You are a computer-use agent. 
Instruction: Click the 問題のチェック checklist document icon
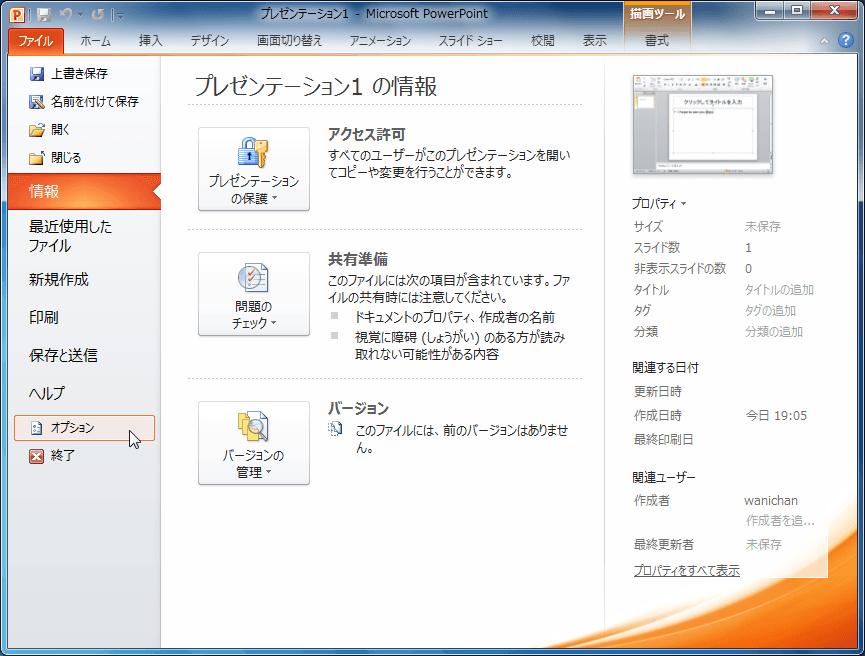point(253,278)
